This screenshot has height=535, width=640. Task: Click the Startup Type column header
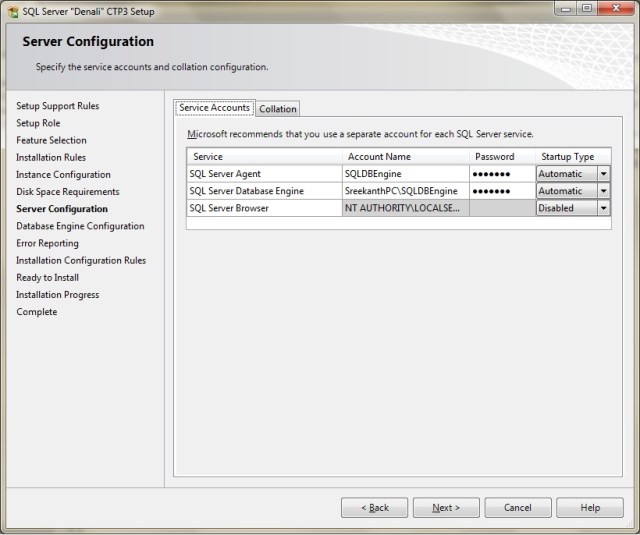point(568,157)
